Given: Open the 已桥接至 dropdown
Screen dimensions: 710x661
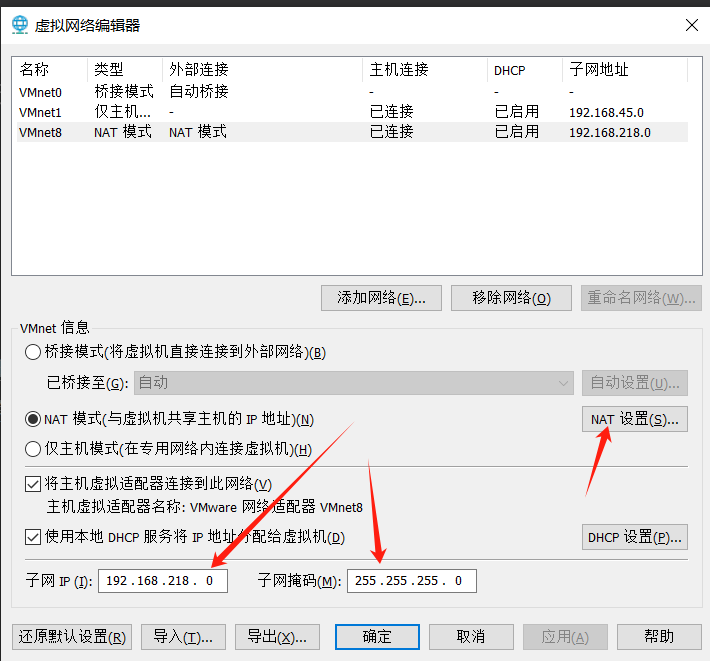Looking at the screenshot, I should 354,383.
